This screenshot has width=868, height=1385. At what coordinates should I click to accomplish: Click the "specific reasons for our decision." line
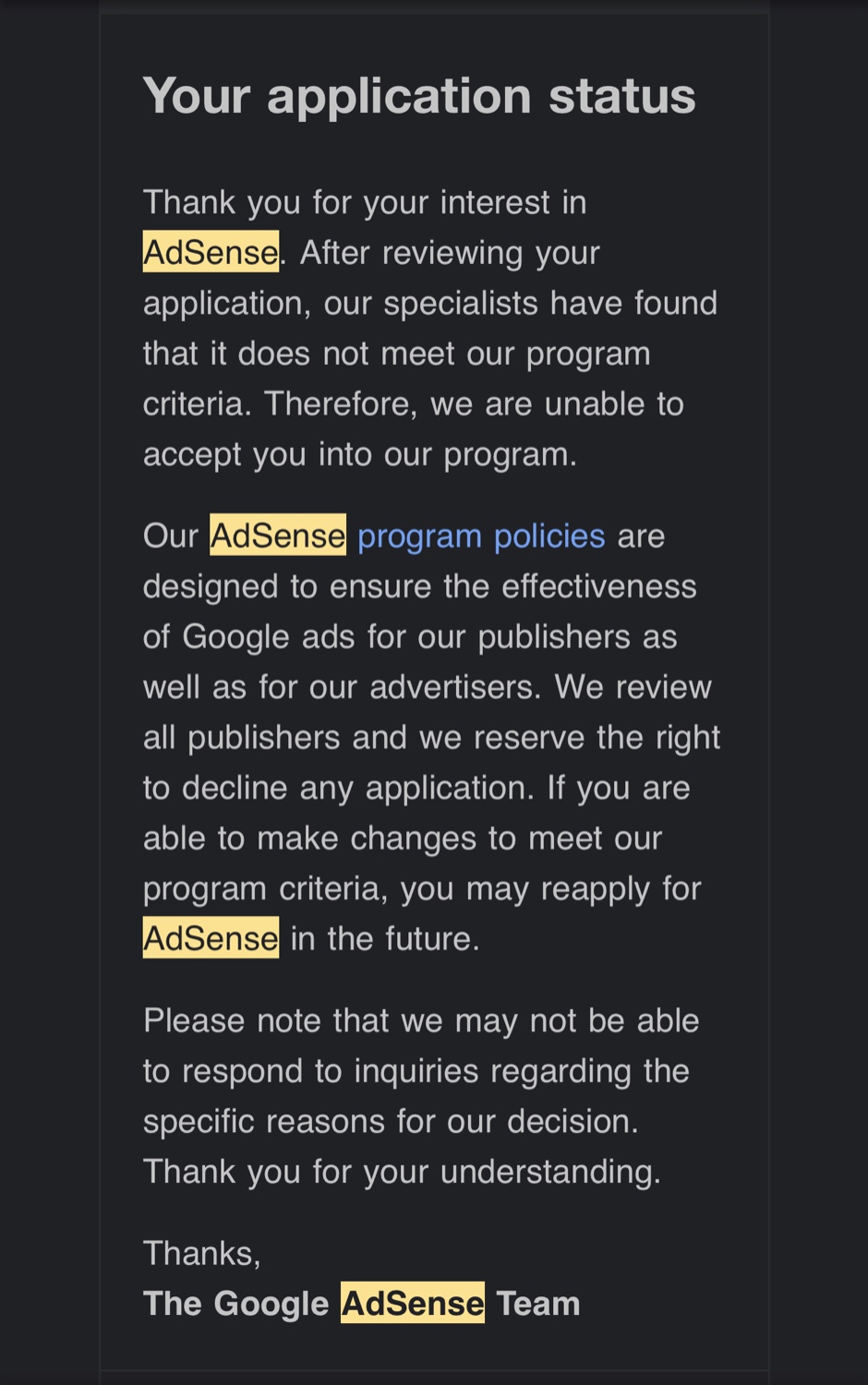[x=392, y=1121]
